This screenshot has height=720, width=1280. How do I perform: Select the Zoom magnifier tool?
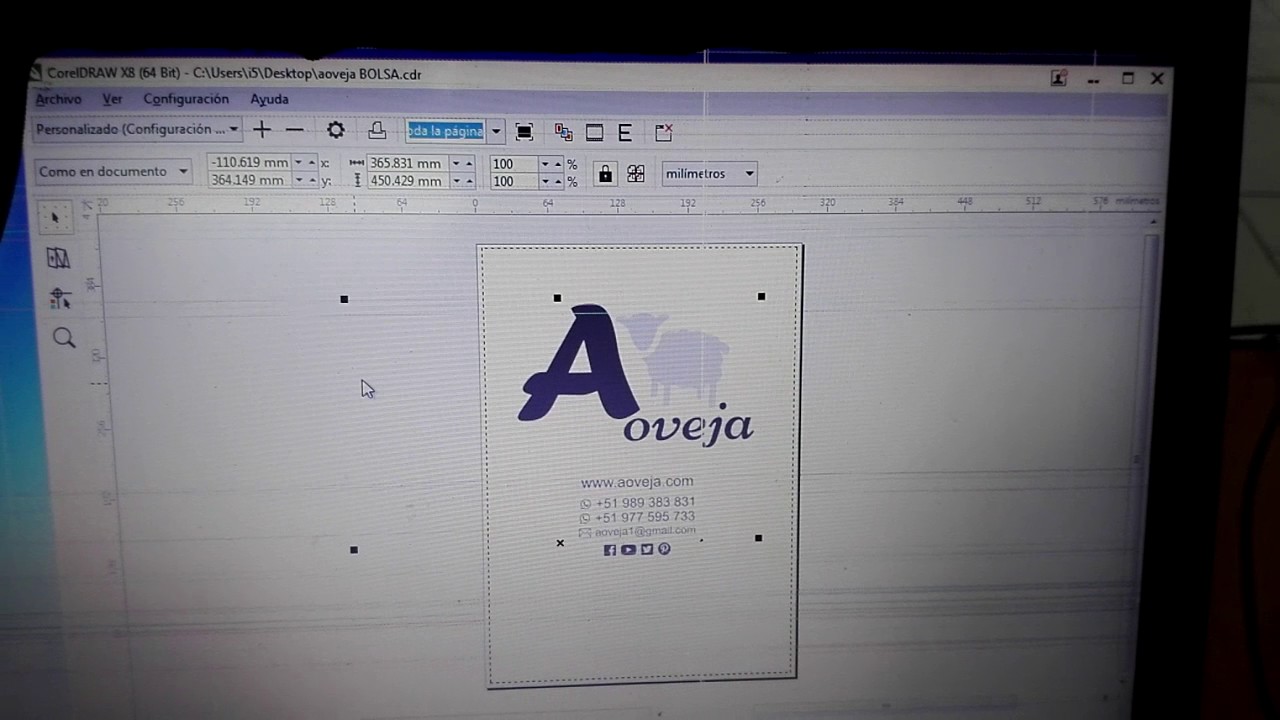[64, 338]
